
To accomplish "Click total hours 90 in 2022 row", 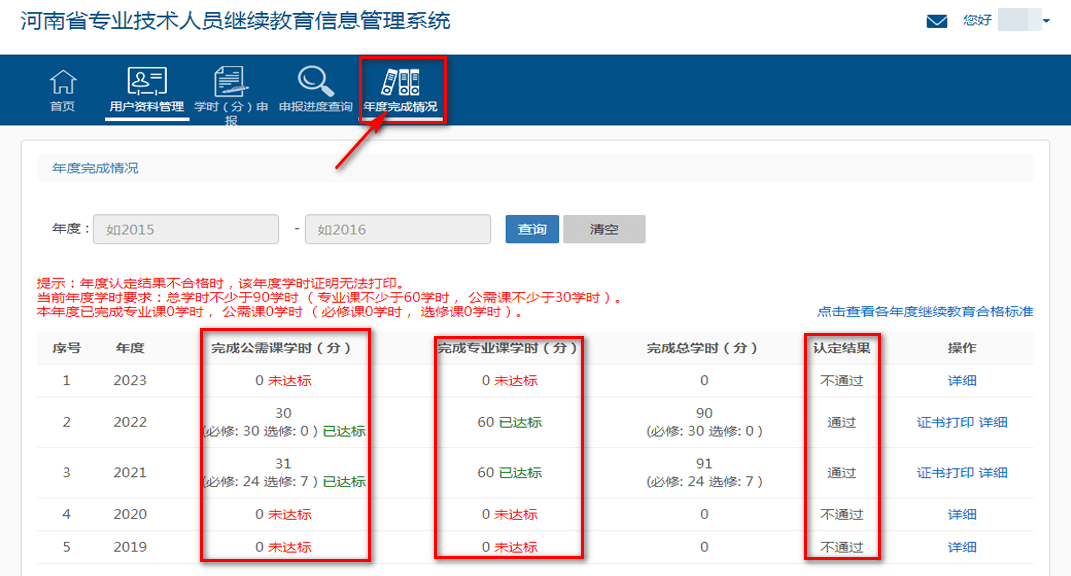I will 704,413.
